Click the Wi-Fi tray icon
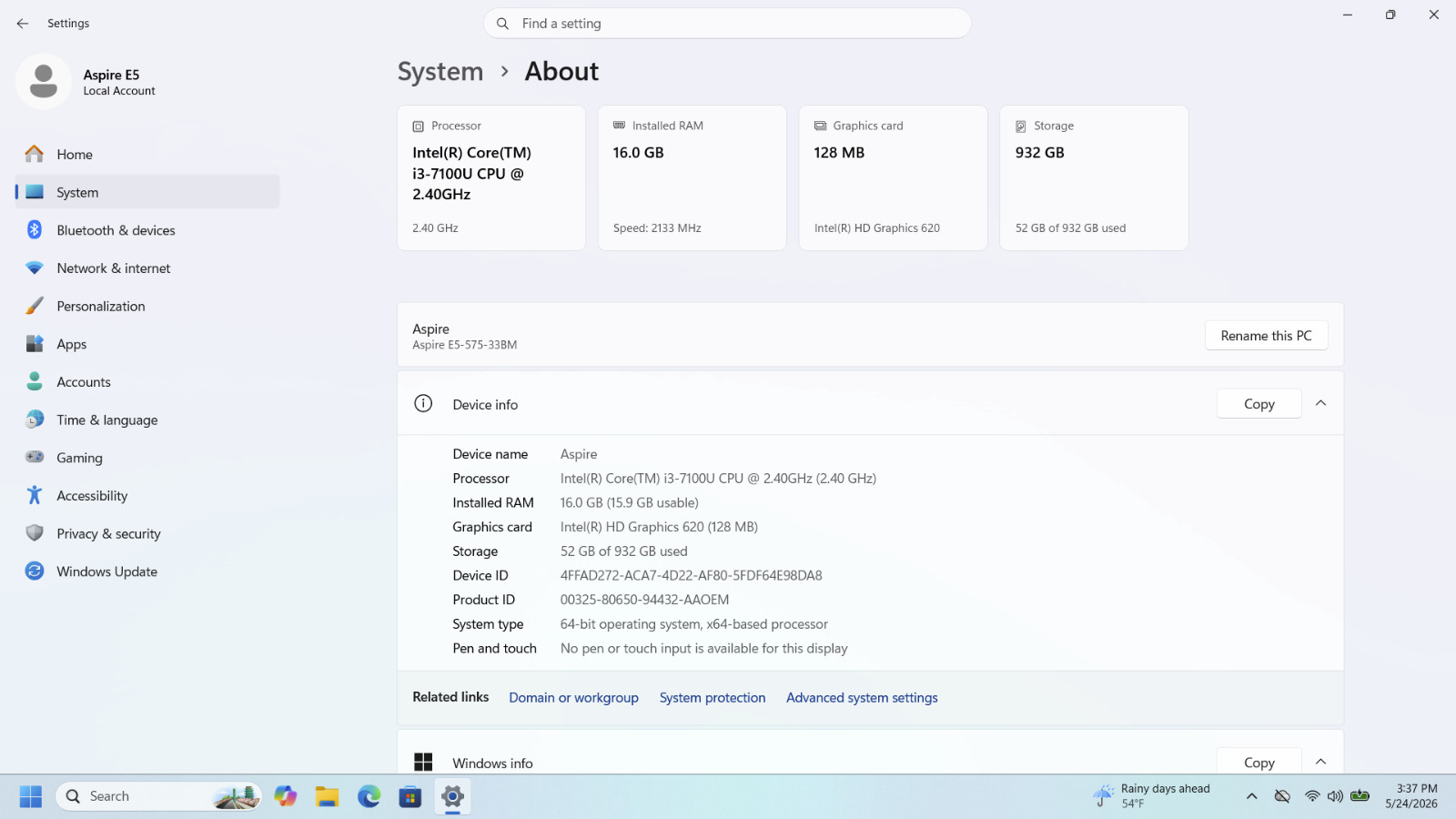1456x819 pixels. [x=1312, y=796]
